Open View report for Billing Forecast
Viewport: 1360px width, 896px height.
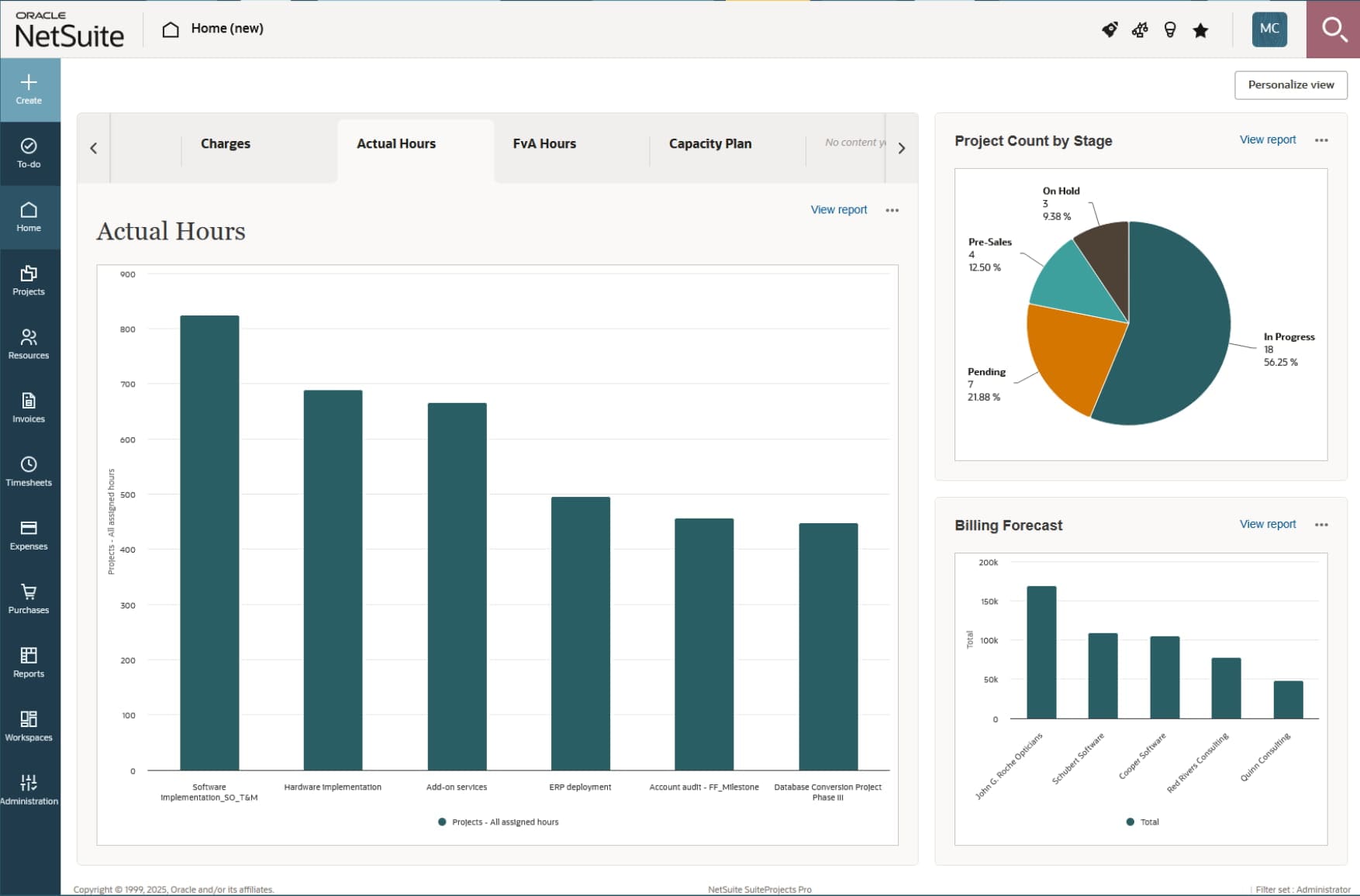(x=1267, y=524)
